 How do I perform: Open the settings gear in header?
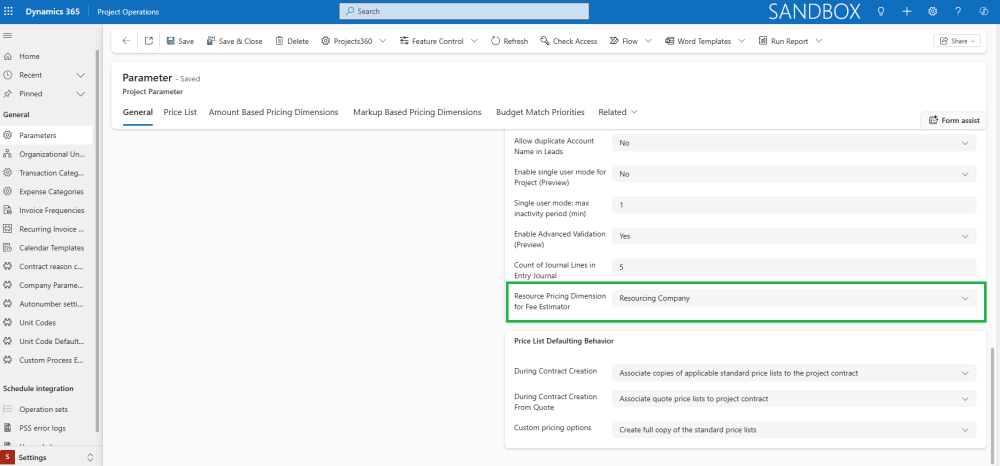(x=932, y=11)
